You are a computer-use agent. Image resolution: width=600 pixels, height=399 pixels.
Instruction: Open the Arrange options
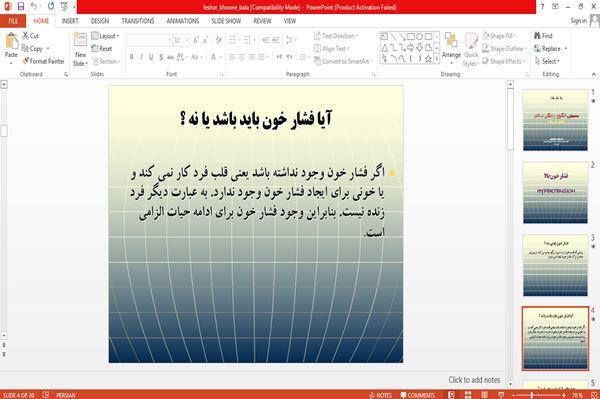point(451,48)
